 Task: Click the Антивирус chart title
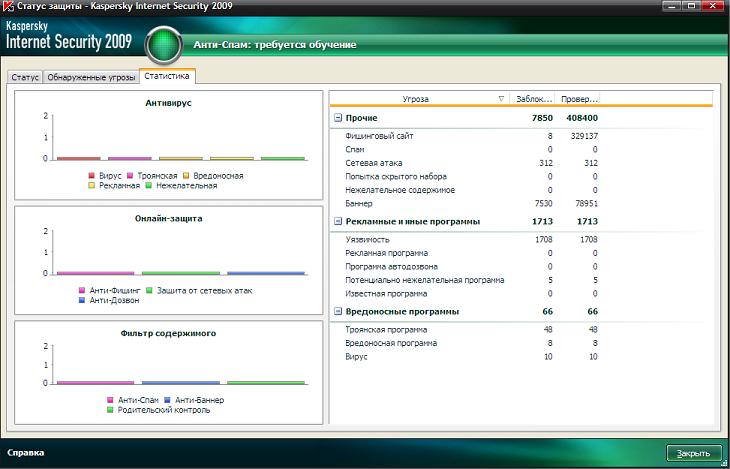168,103
